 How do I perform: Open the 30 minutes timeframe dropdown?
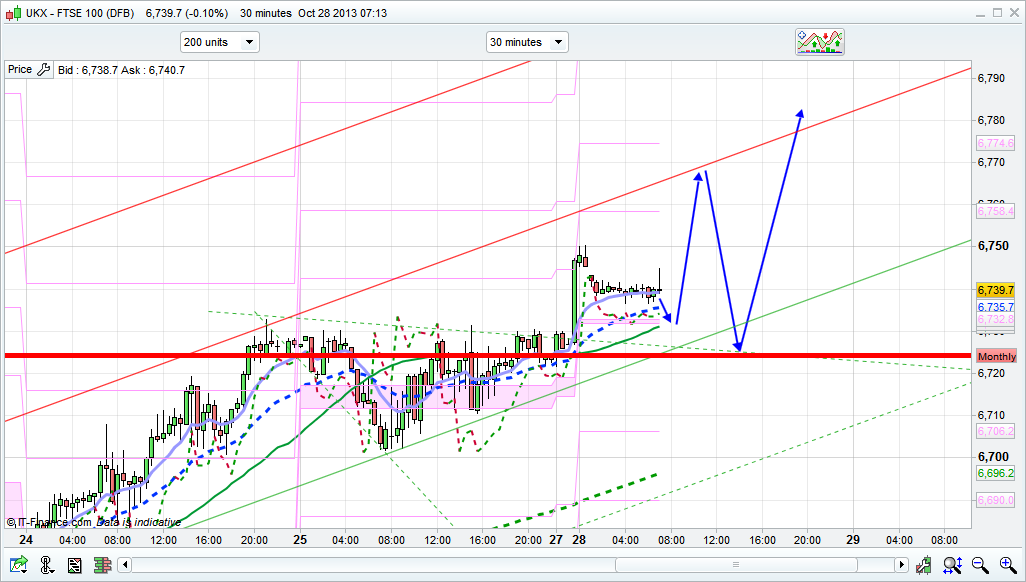tap(527, 42)
